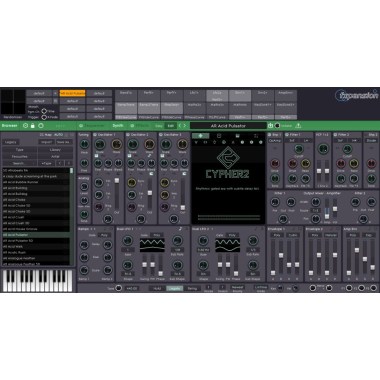Click second display tab icon above Cypher2 logo
The height and width of the screenshot is (380, 380).
pyautogui.click(x=219, y=136)
